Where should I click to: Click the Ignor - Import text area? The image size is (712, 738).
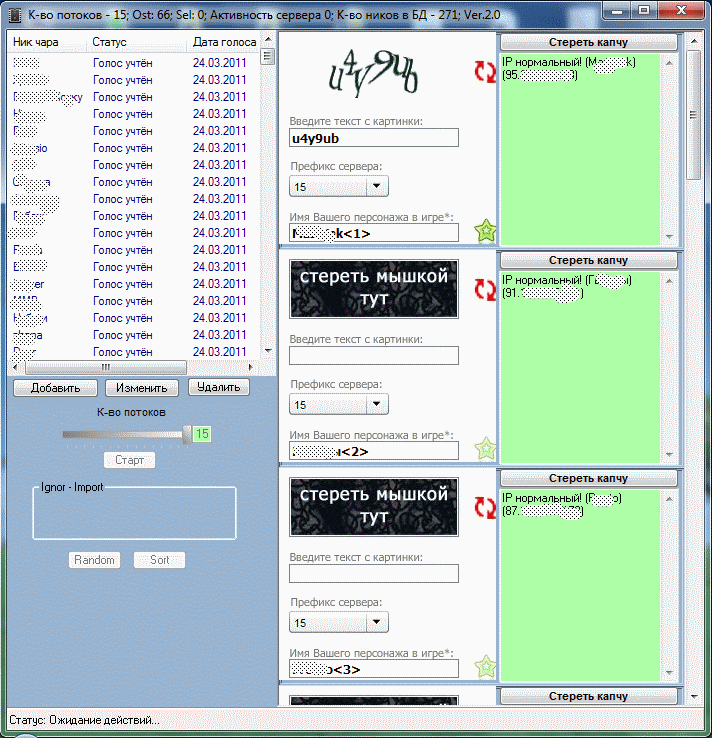[x=134, y=515]
